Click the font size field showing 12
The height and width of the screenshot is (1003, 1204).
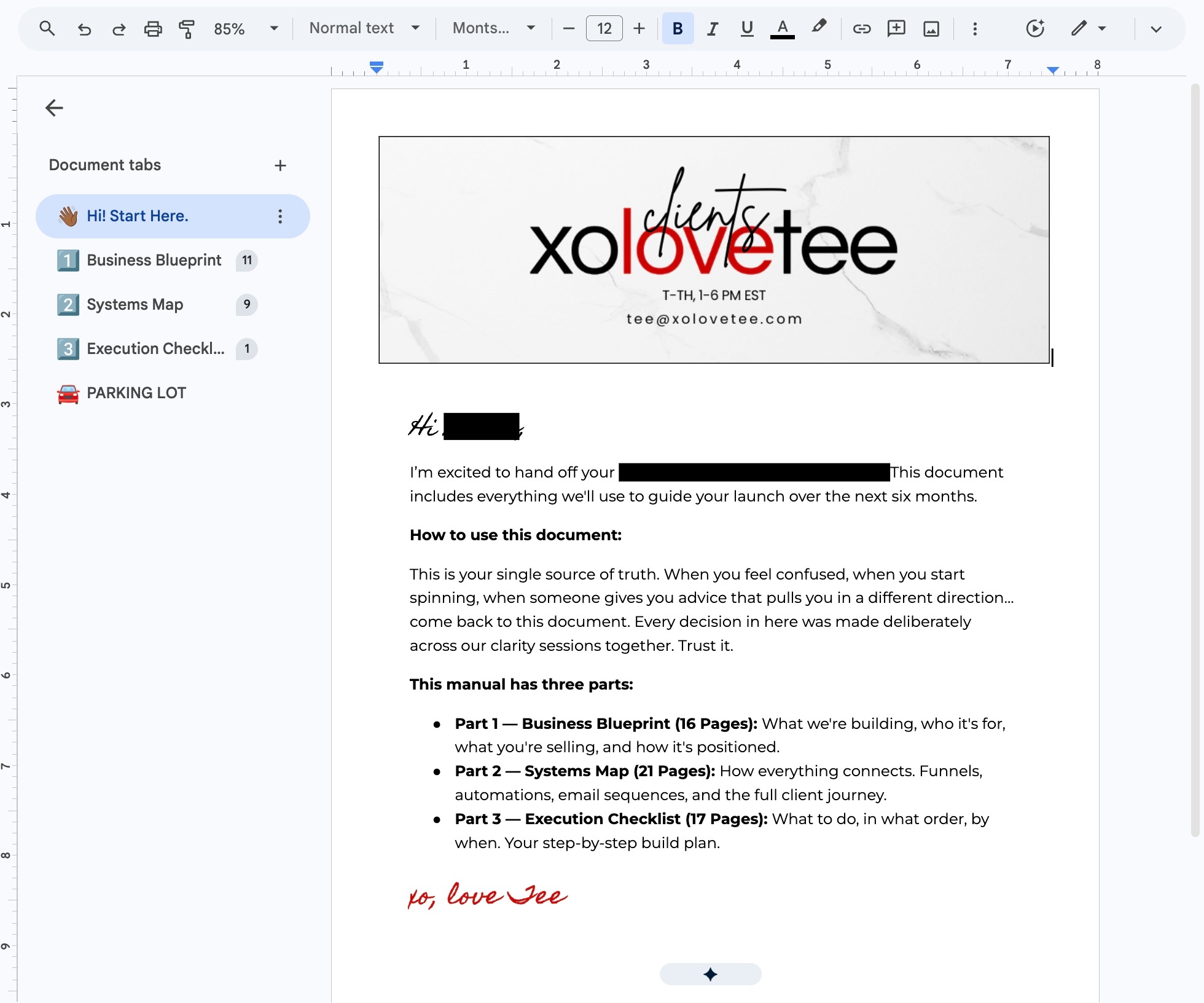coord(604,28)
